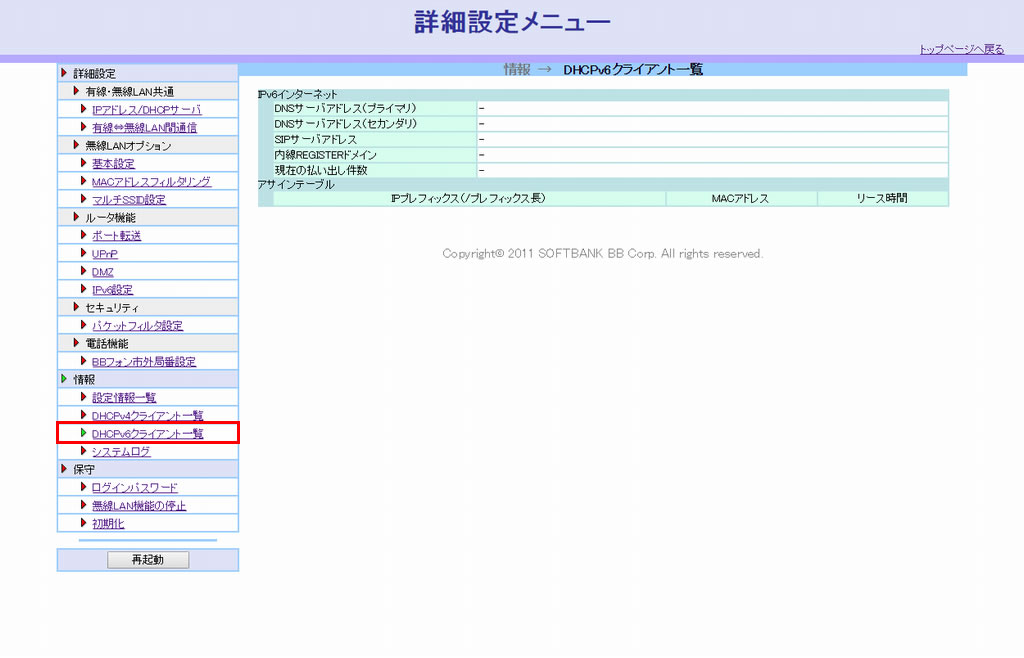
Task: Click the arrow icon next to ルータ機能
Action: point(76,217)
